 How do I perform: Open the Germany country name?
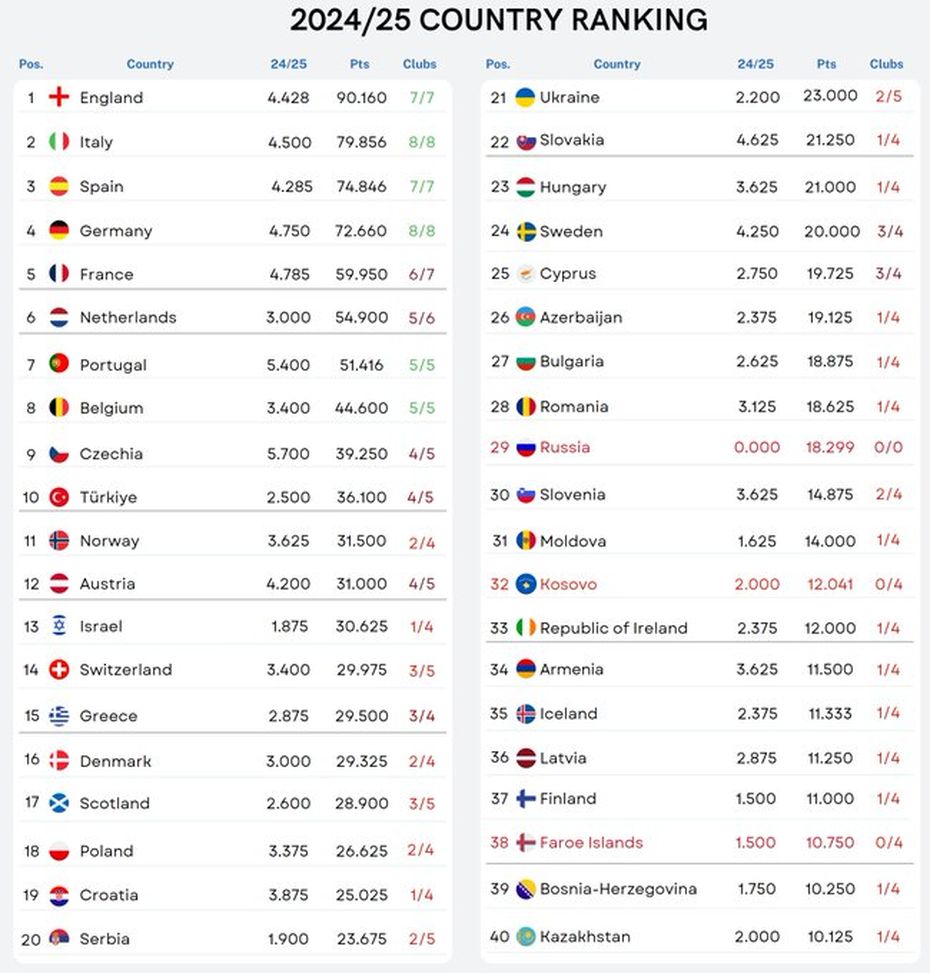click(116, 231)
